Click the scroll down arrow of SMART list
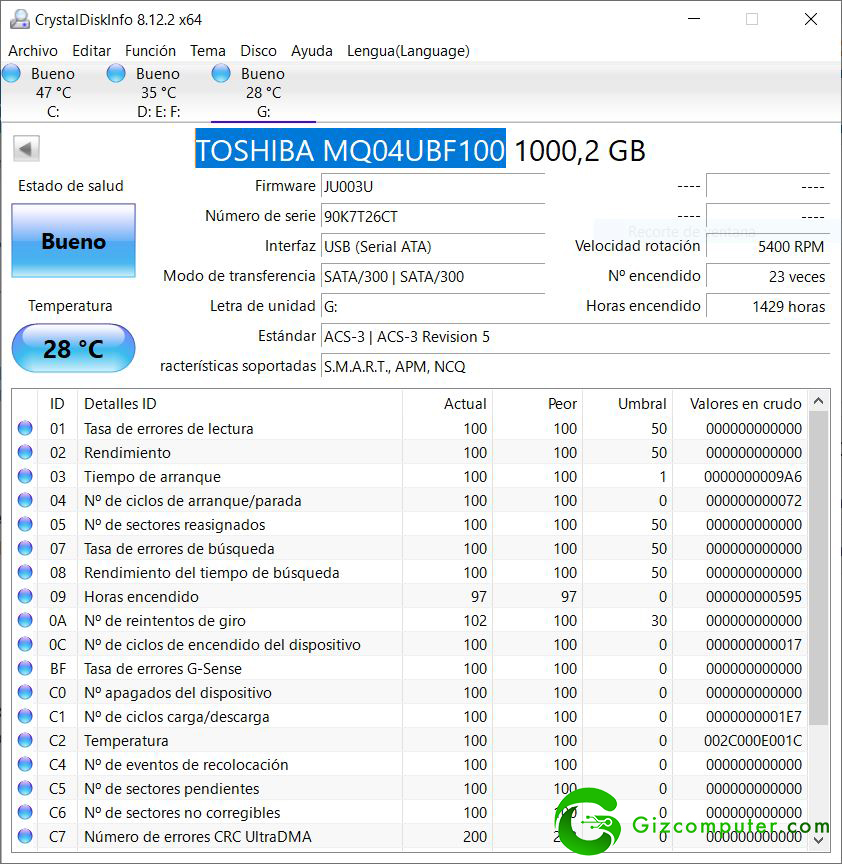Image resolution: width=842 pixels, height=864 pixels. click(x=819, y=840)
